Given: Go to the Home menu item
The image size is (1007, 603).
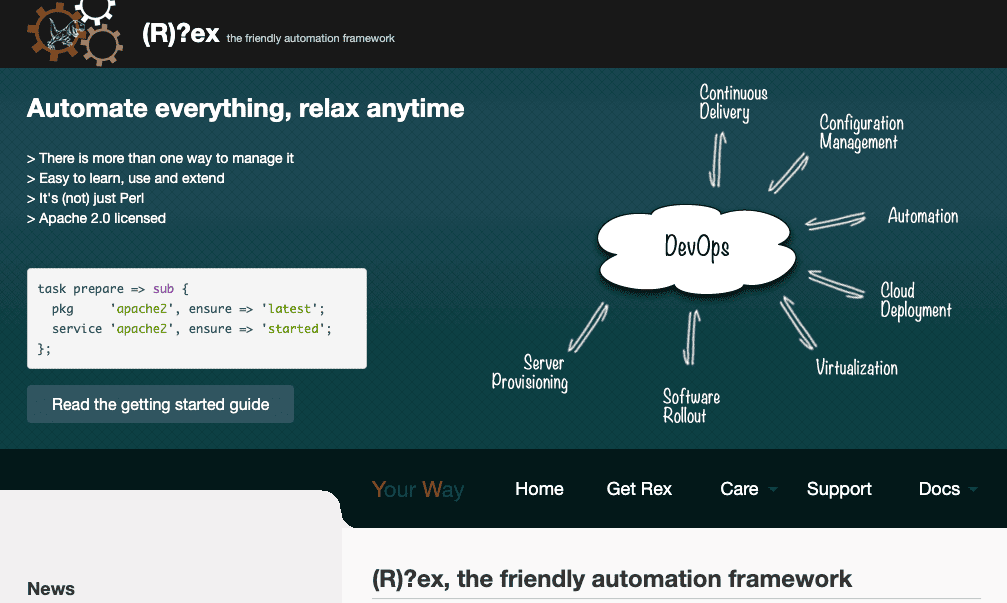Looking at the screenshot, I should pos(539,489).
